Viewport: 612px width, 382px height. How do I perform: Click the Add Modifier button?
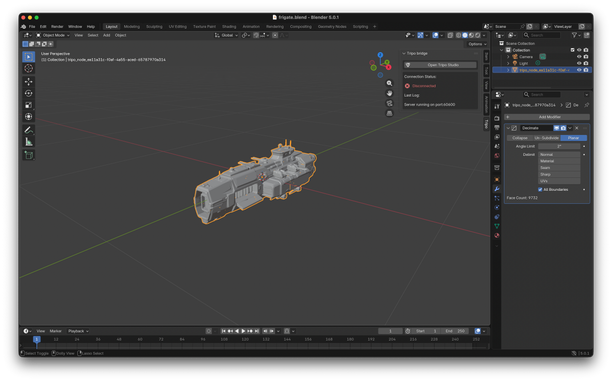click(547, 117)
